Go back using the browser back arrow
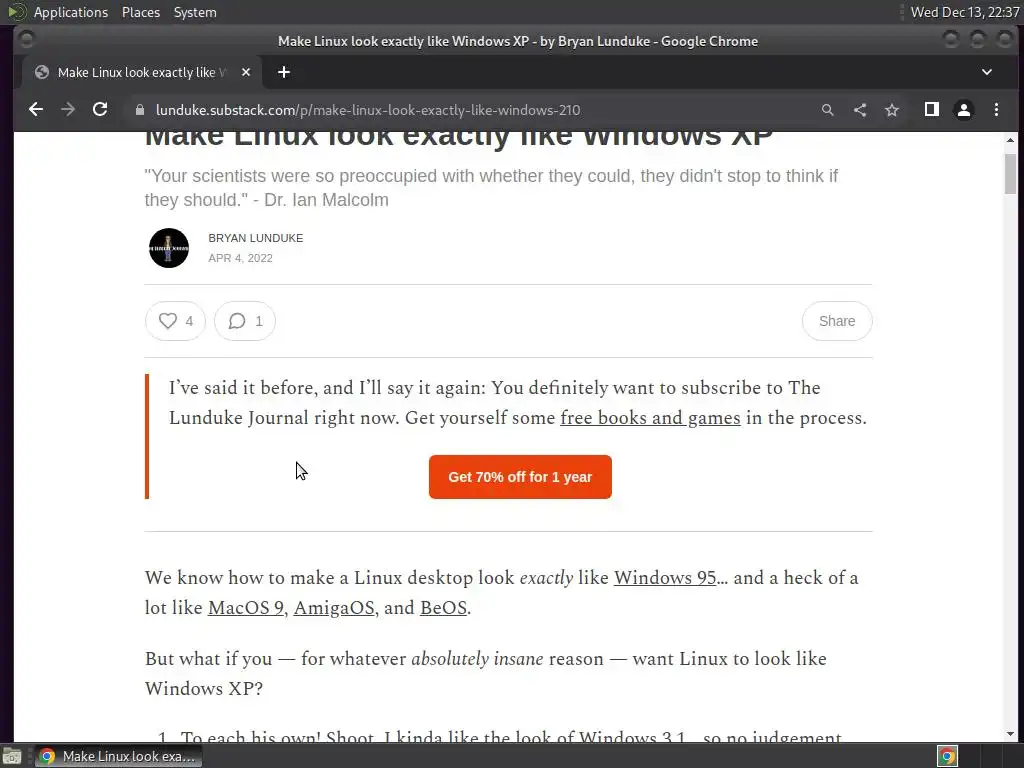Screen dimensions: 1024x768 point(36,110)
